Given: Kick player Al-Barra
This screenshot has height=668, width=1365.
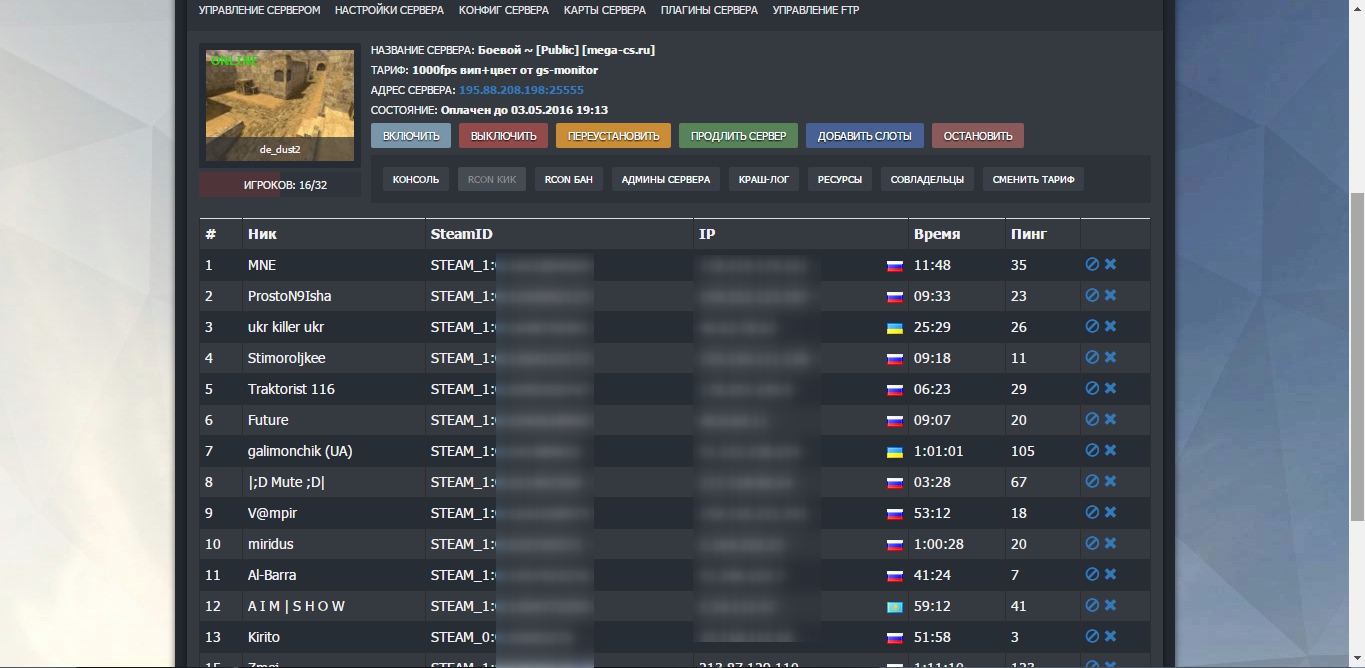Looking at the screenshot, I should click(x=1110, y=574).
